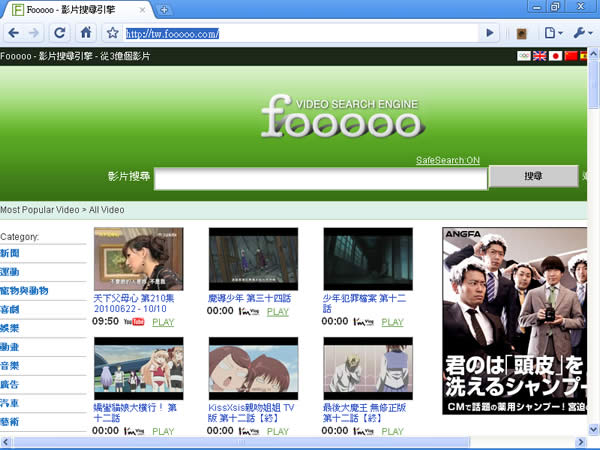Click PLAY for 魔導少年 video

[x=278, y=312]
